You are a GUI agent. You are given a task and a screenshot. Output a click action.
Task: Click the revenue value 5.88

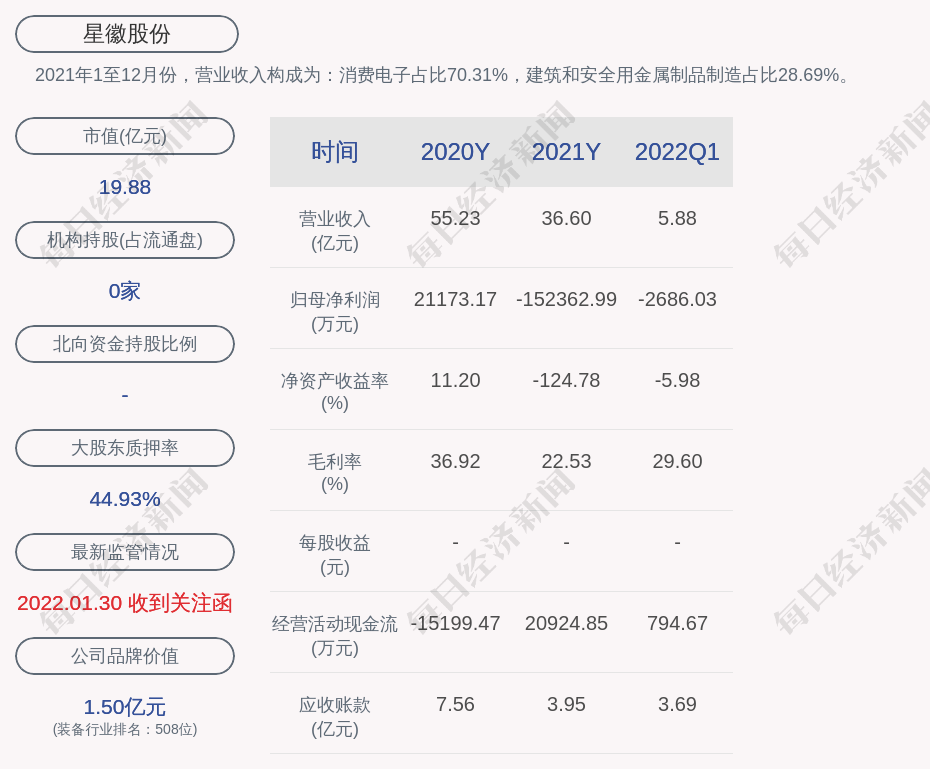tap(677, 218)
